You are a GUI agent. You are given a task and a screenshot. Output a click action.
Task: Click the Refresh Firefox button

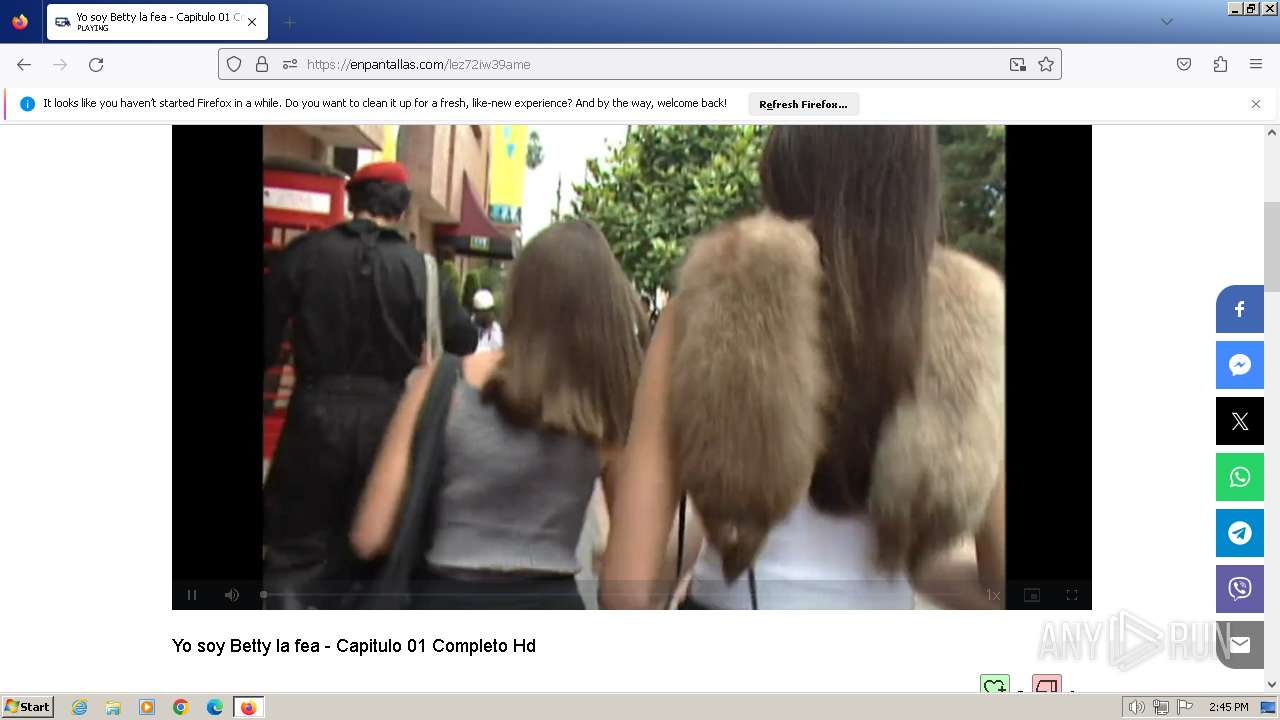(803, 104)
